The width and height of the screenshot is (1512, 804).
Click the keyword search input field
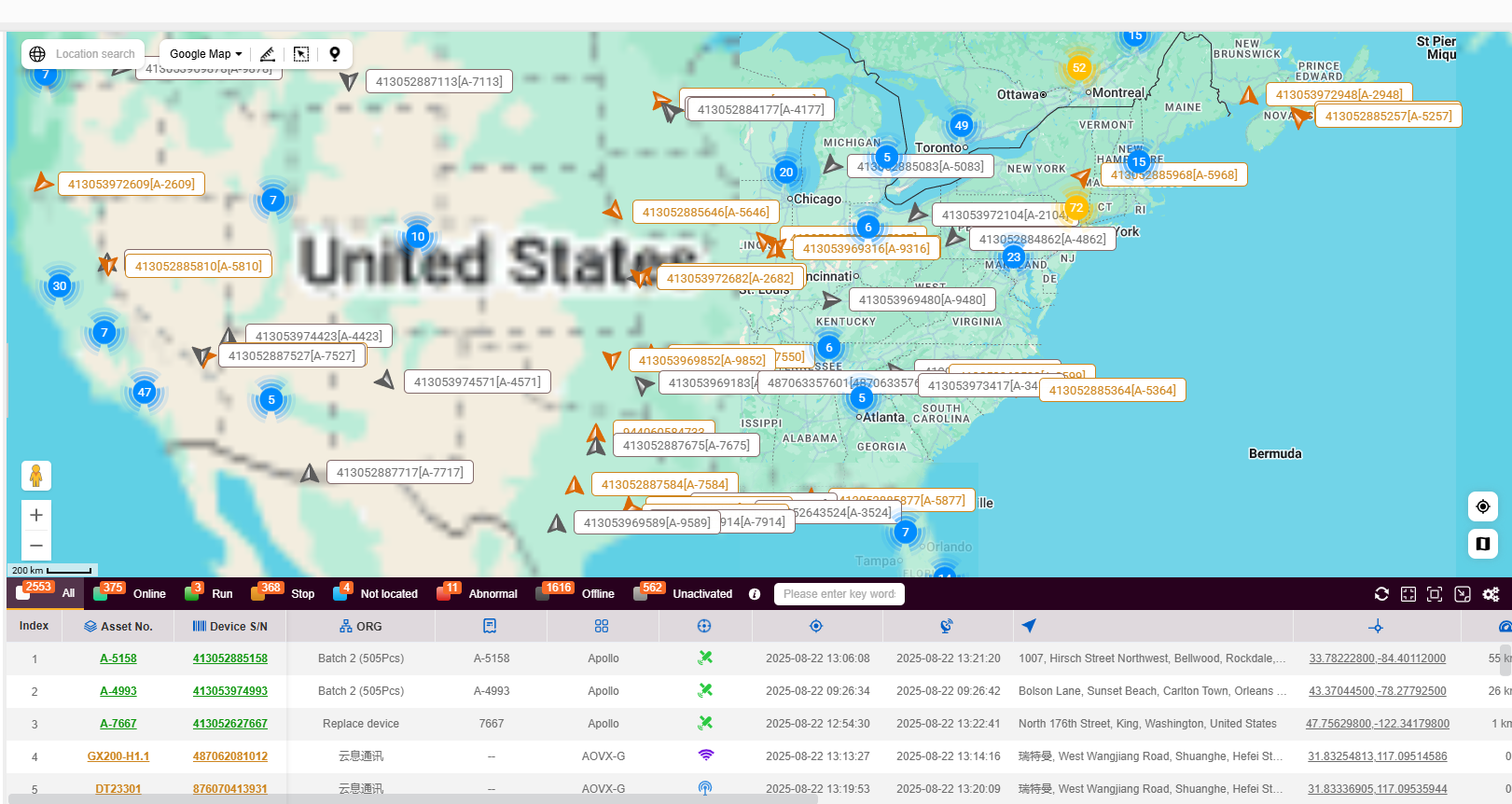click(839, 594)
